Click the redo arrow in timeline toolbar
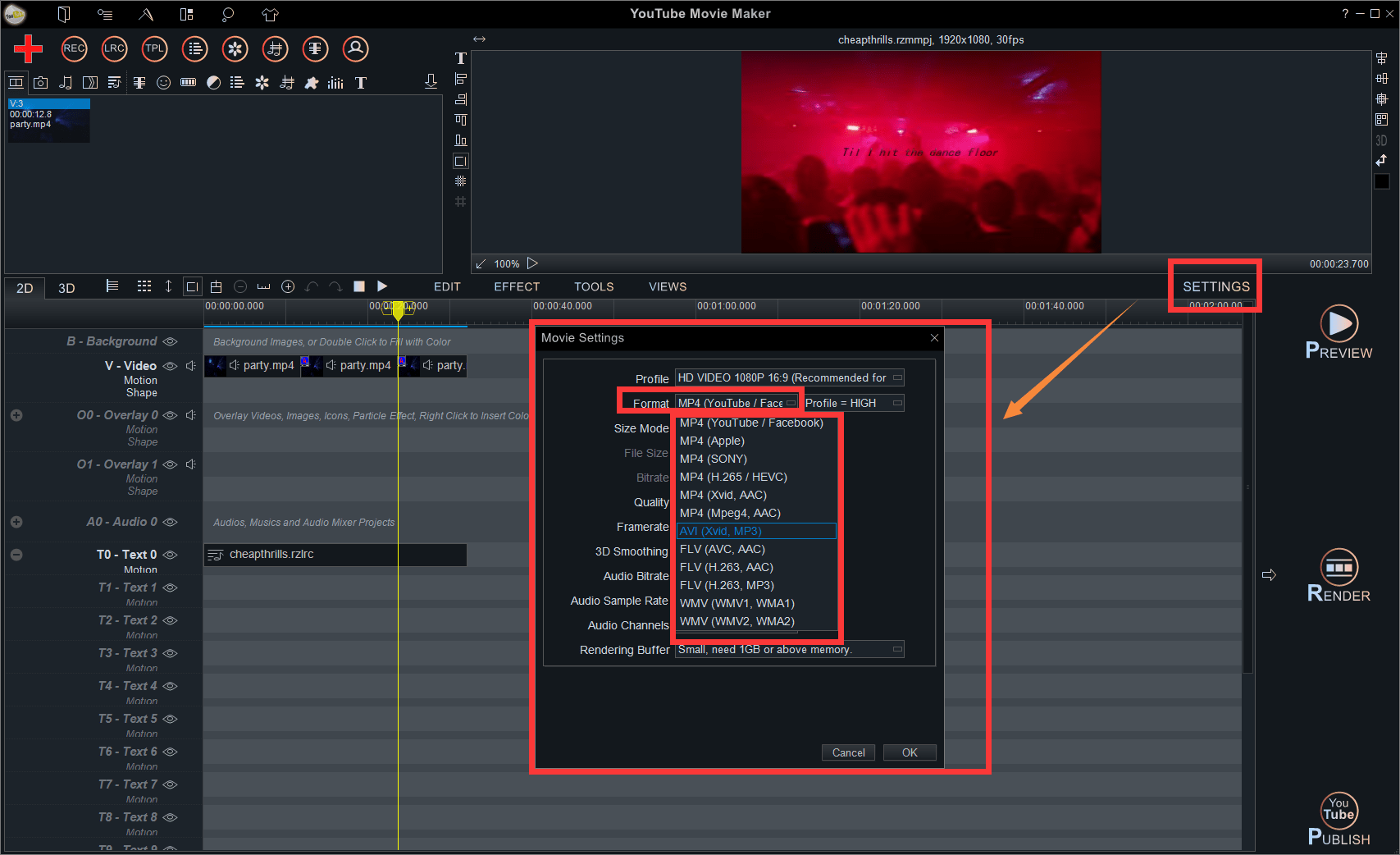The image size is (1400, 855). (335, 286)
